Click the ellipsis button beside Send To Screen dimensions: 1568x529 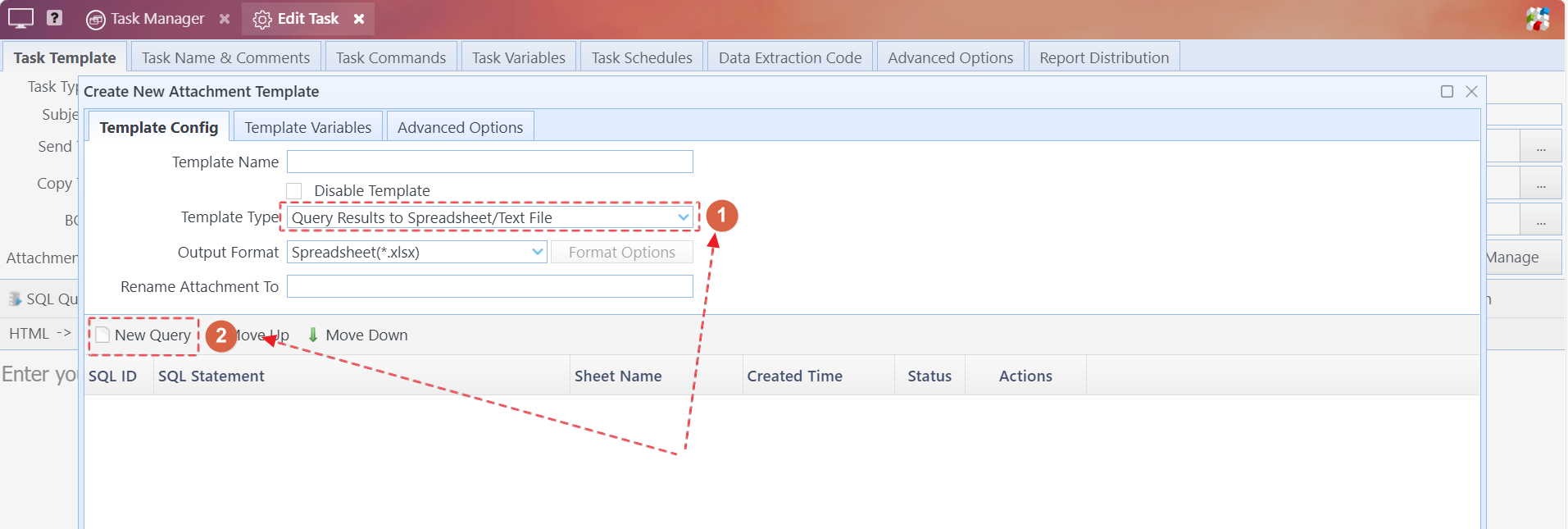click(1541, 146)
